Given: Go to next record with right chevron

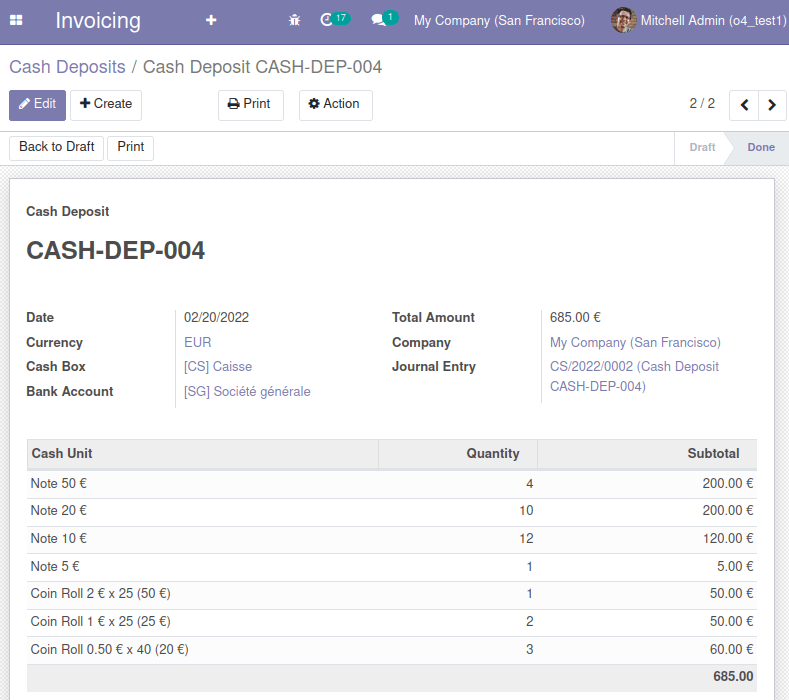Looking at the screenshot, I should point(772,105).
